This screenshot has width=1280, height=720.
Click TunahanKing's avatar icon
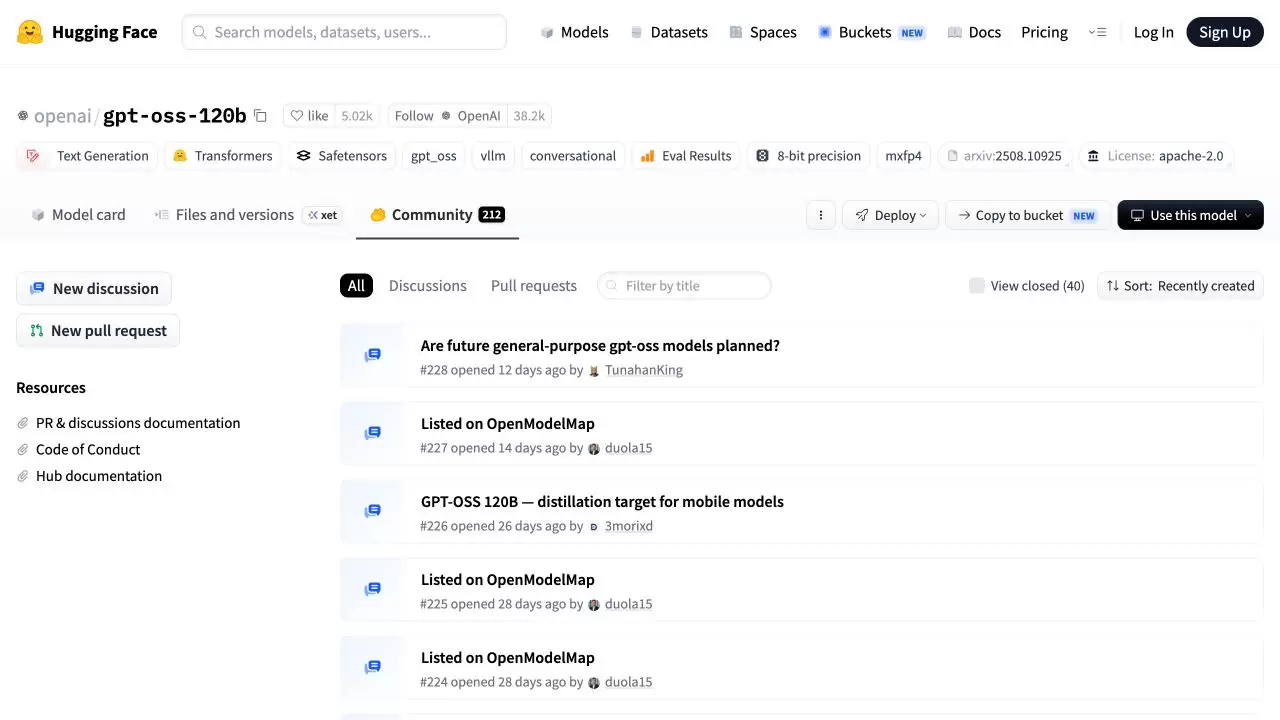[594, 371]
